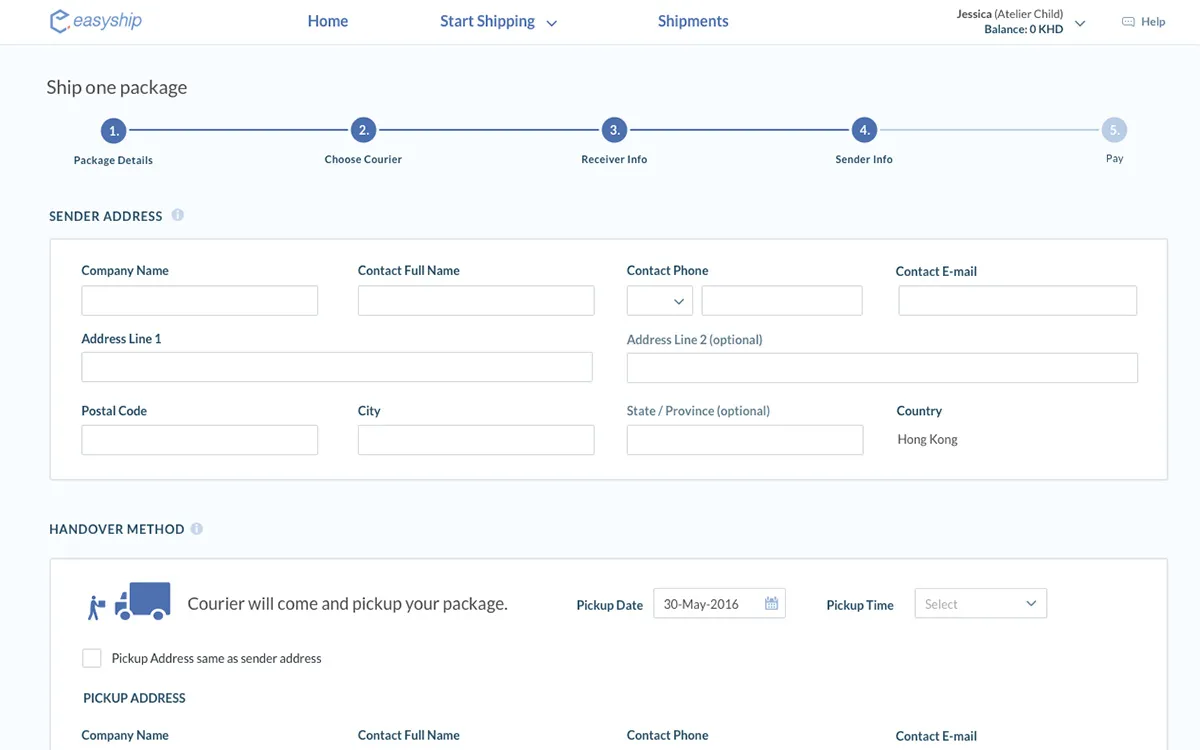Image resolution: width=1200 pixels, height=750 pixels.
Task: Go to Shipments
Action: tap(693, 21)
